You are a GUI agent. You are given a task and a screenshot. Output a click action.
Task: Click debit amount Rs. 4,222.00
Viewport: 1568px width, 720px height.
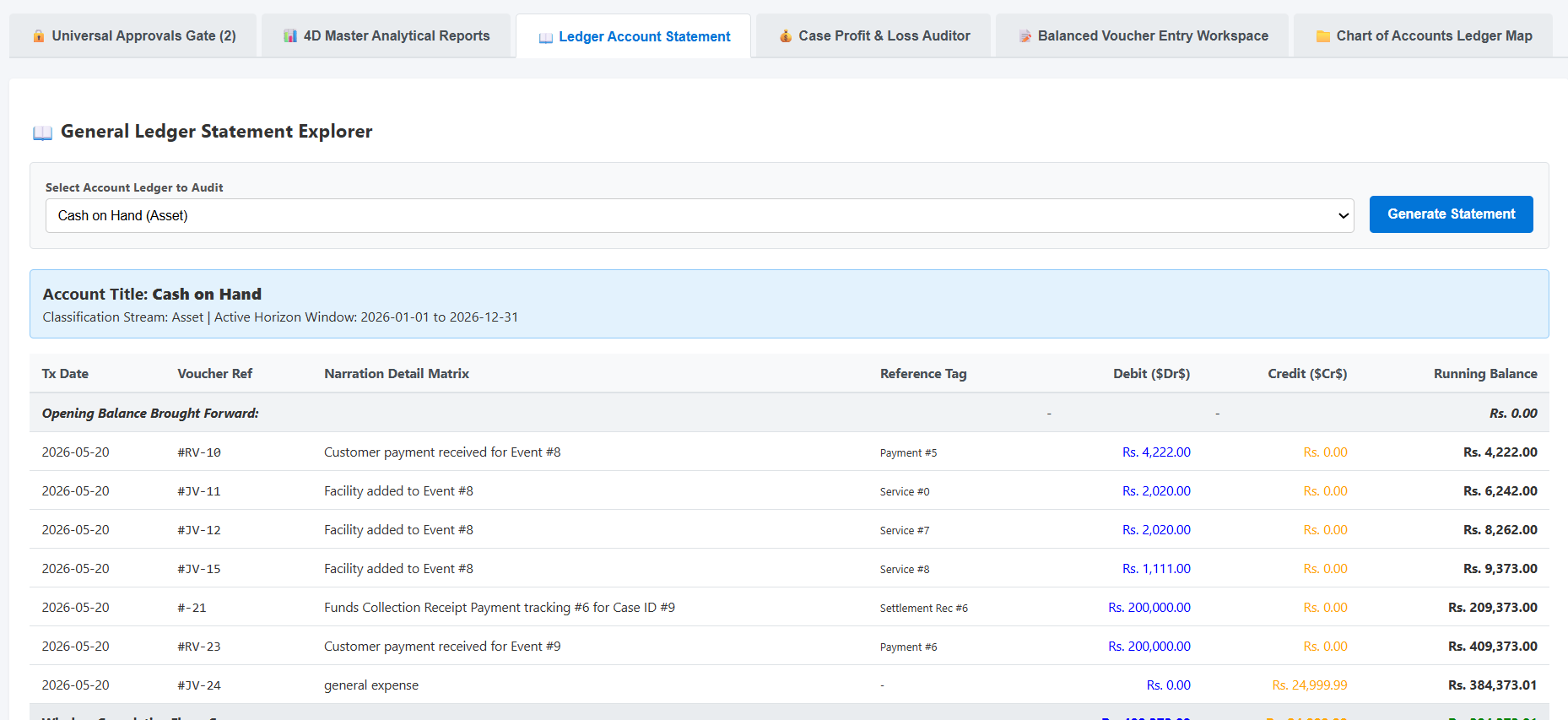coord(1156,452)
